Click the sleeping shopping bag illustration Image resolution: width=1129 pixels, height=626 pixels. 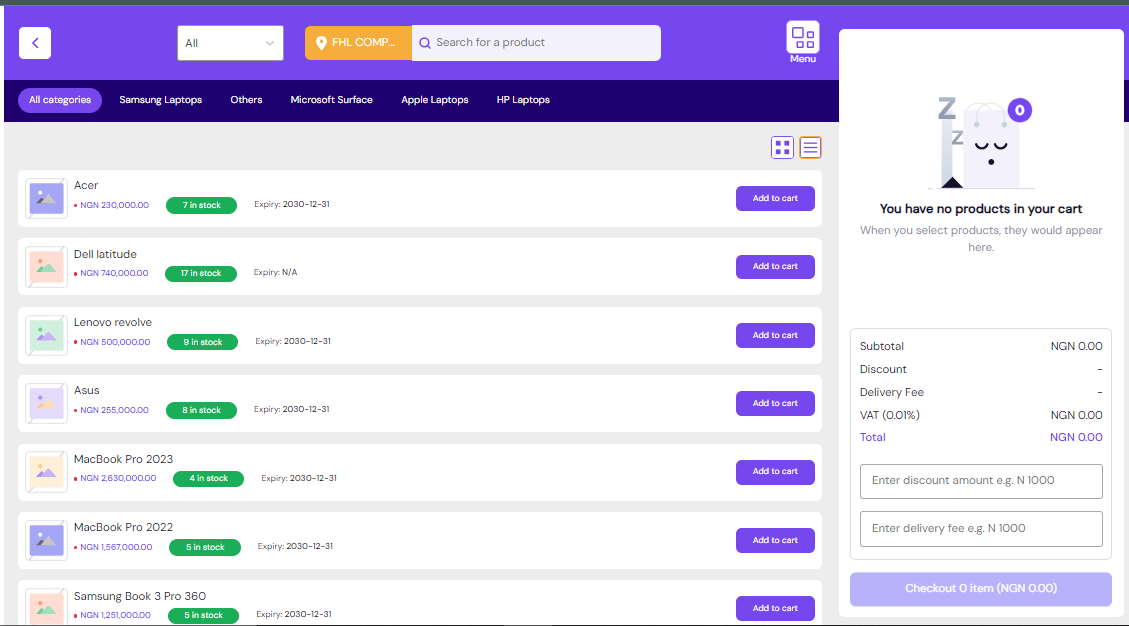tap(981, 143)
